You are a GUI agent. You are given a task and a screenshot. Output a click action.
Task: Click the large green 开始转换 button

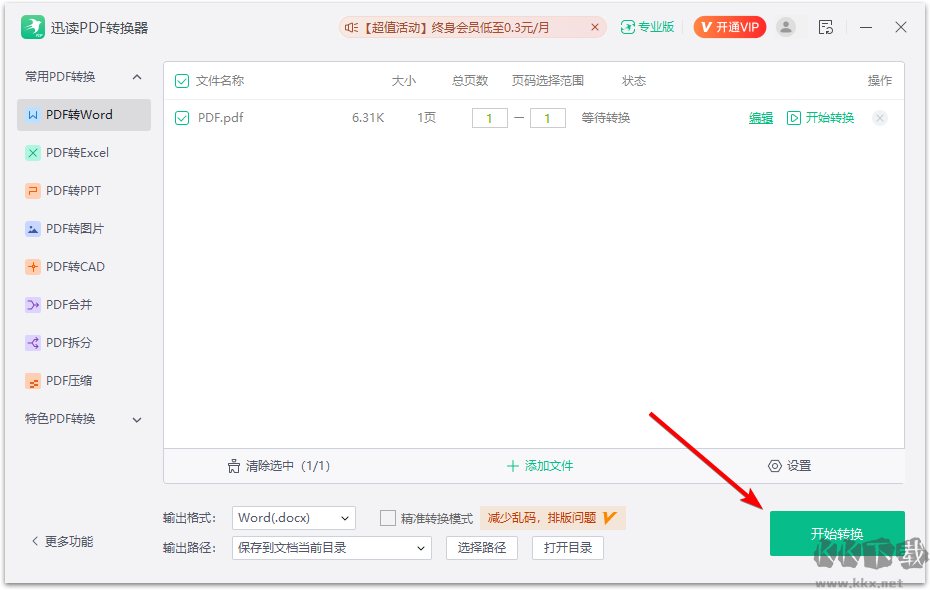pyautogui.click(x=837, y=533)
